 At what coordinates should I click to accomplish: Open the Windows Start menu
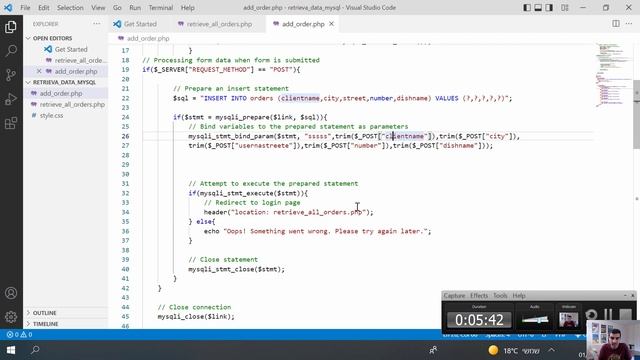tap(11, 350)
